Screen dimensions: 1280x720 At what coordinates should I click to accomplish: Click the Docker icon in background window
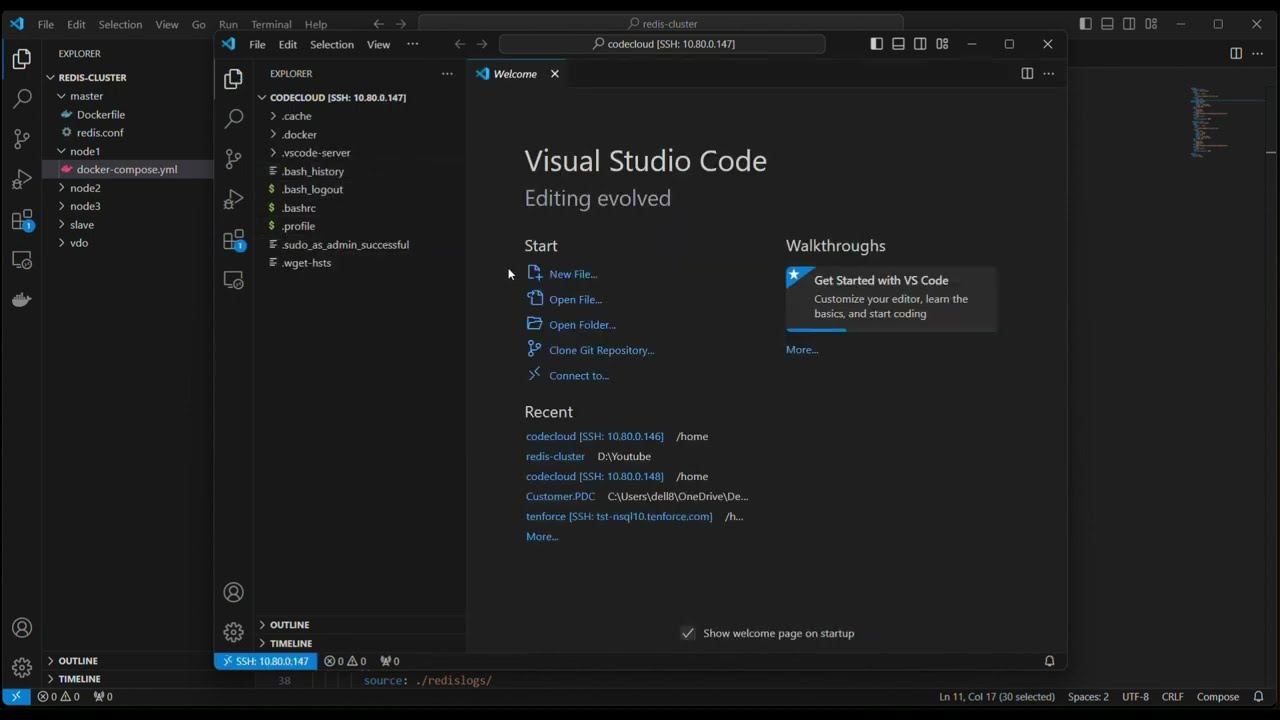21,300
